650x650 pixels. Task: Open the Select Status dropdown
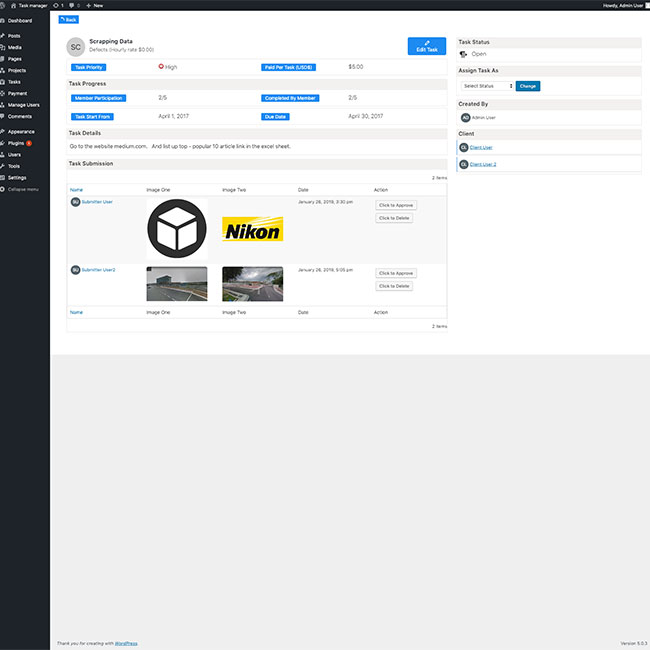[487, 86]
